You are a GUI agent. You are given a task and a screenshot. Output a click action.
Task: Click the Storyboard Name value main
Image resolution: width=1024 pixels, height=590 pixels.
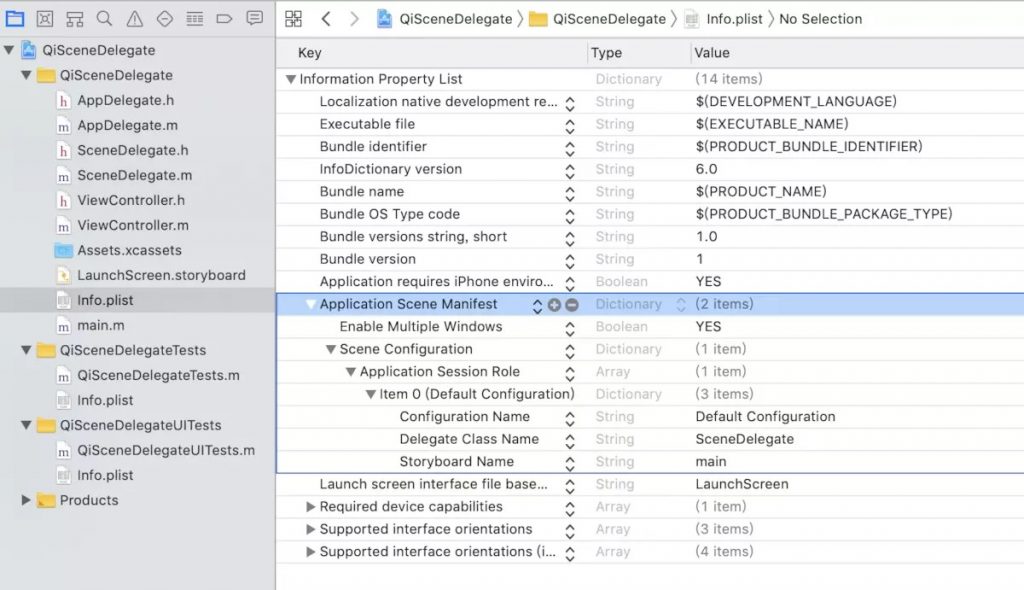711,462
